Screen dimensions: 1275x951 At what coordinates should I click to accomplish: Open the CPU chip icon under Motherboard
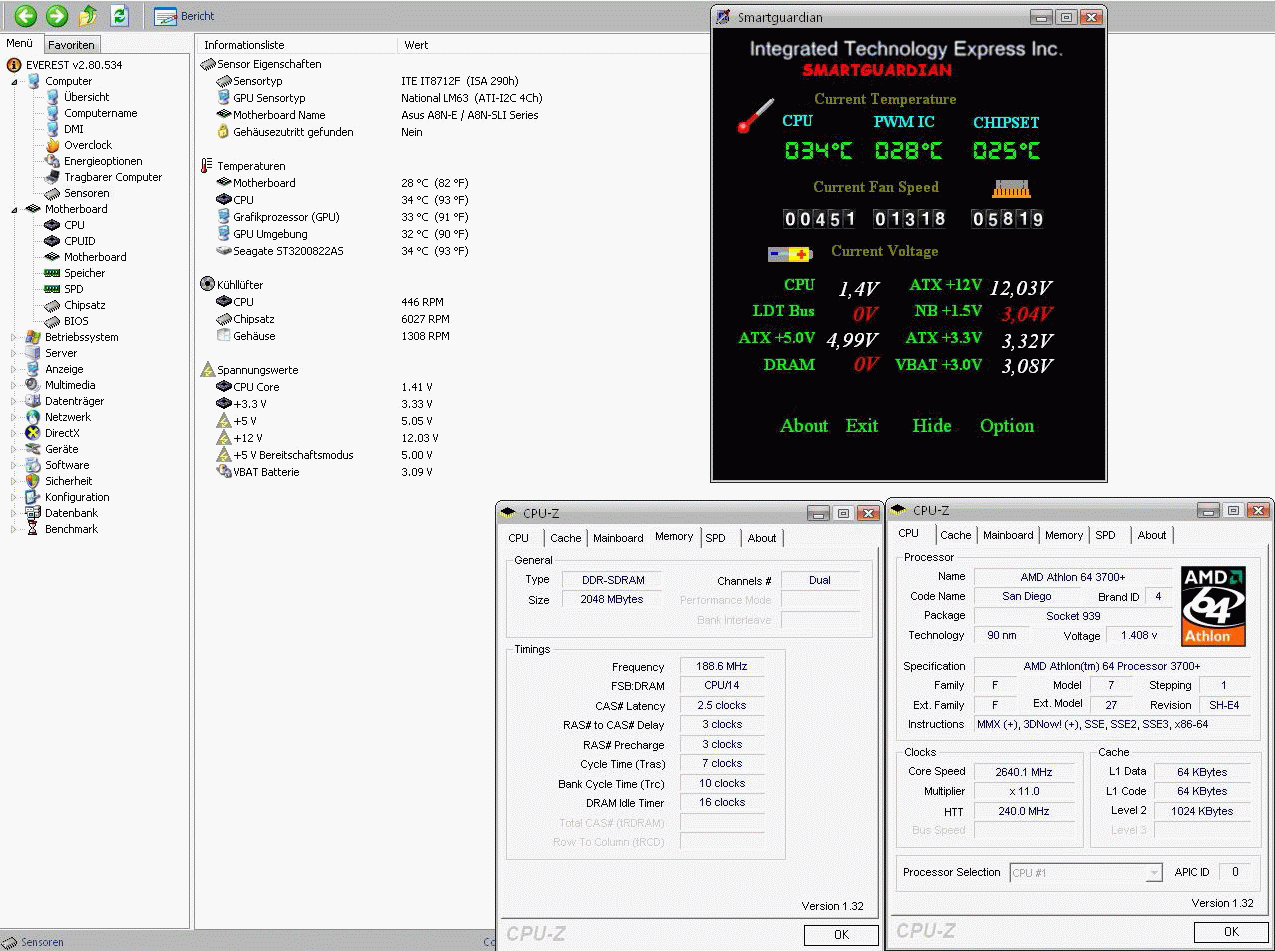pyautogui.click(x=53, y=225)
